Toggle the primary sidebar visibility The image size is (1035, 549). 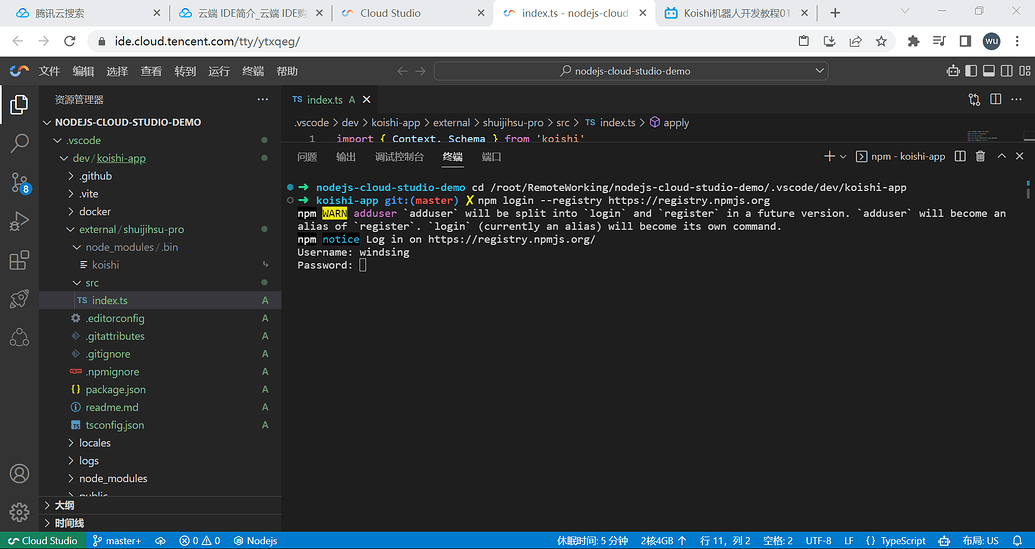pos(970,71)
